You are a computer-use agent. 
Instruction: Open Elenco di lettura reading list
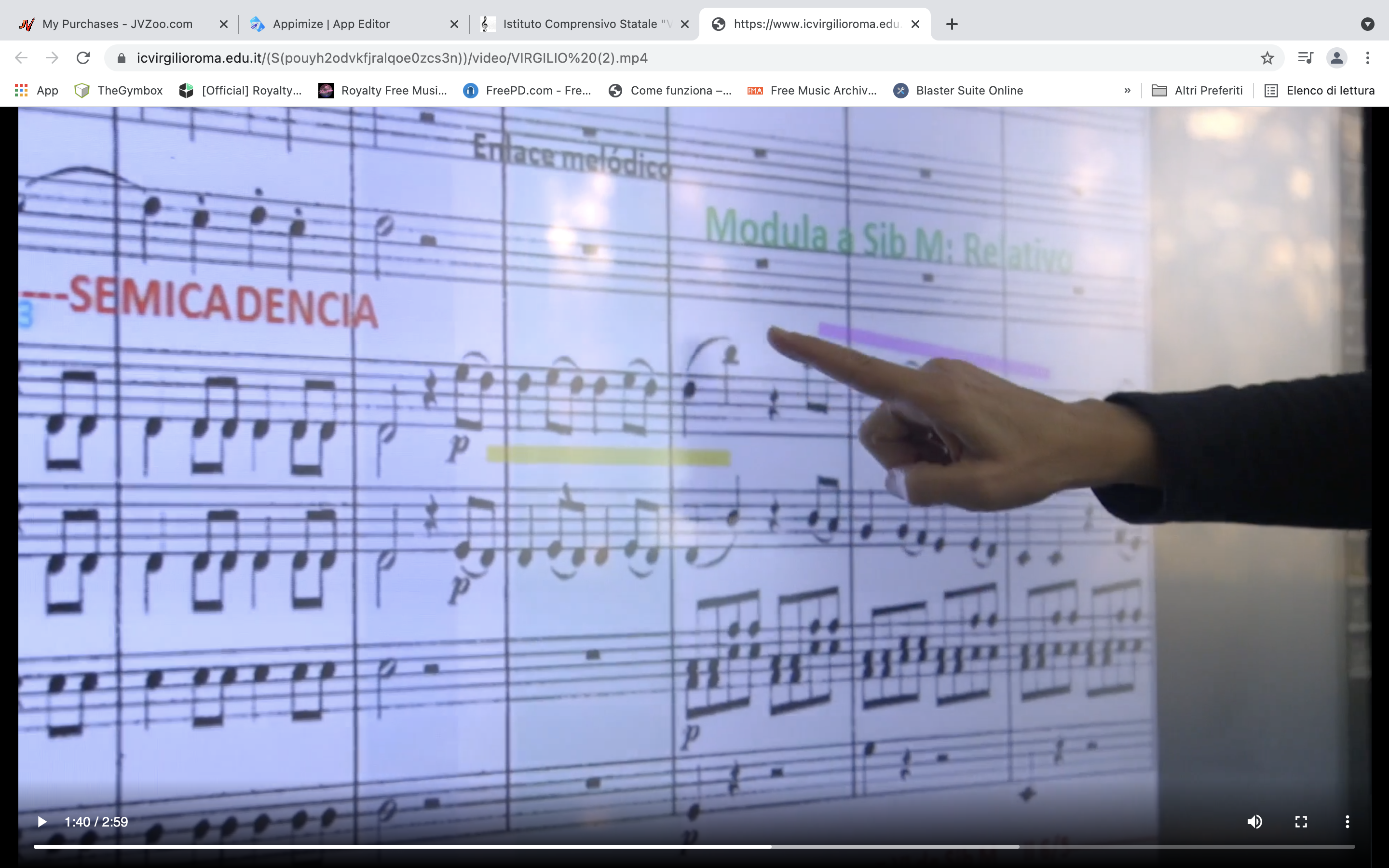coord(1319,90)
